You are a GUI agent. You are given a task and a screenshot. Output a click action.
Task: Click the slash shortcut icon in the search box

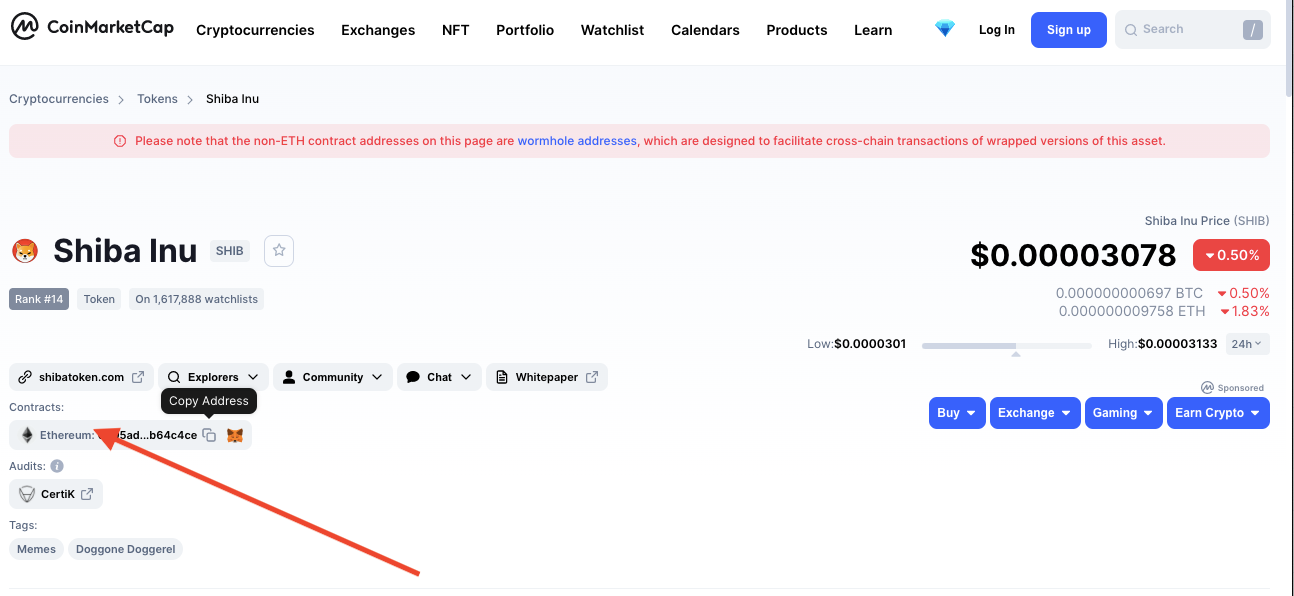[1252, 30]
